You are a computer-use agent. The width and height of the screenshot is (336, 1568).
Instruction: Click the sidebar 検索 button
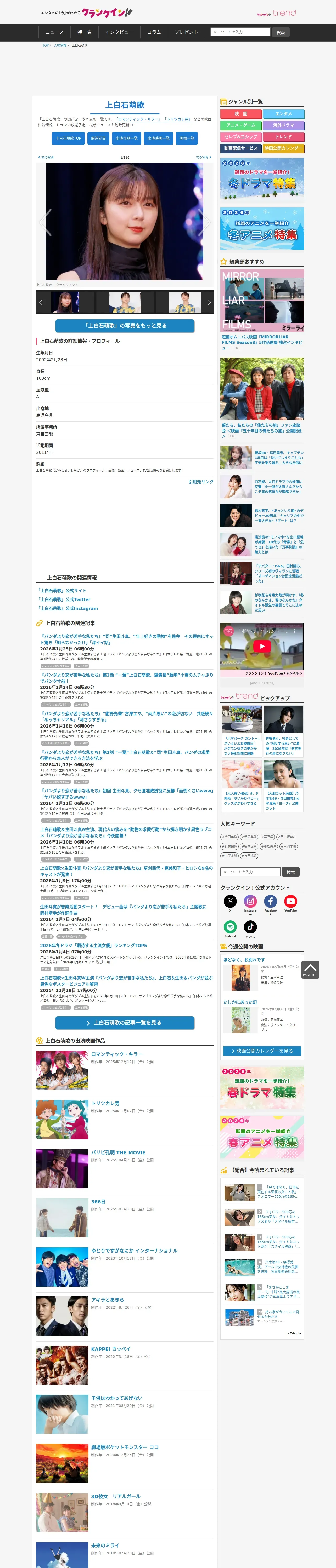291,872
